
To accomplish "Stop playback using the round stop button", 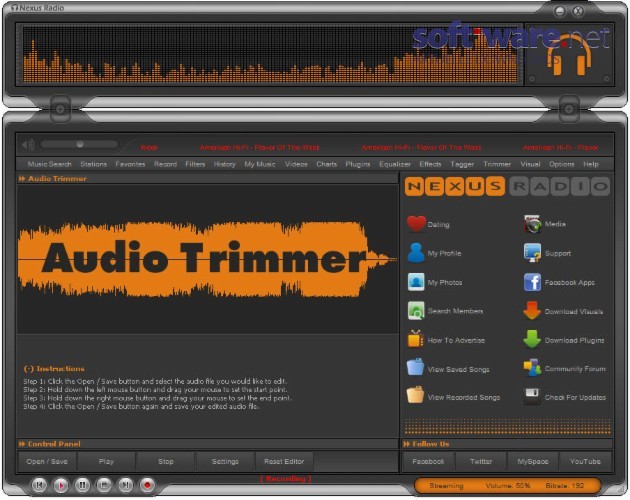I will [x=104, y=485].
